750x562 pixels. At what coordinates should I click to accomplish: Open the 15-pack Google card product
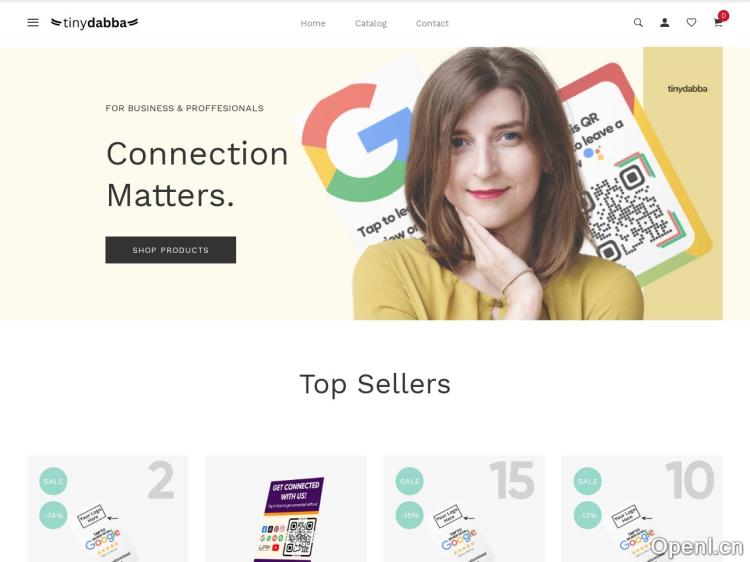coord(464,509)
